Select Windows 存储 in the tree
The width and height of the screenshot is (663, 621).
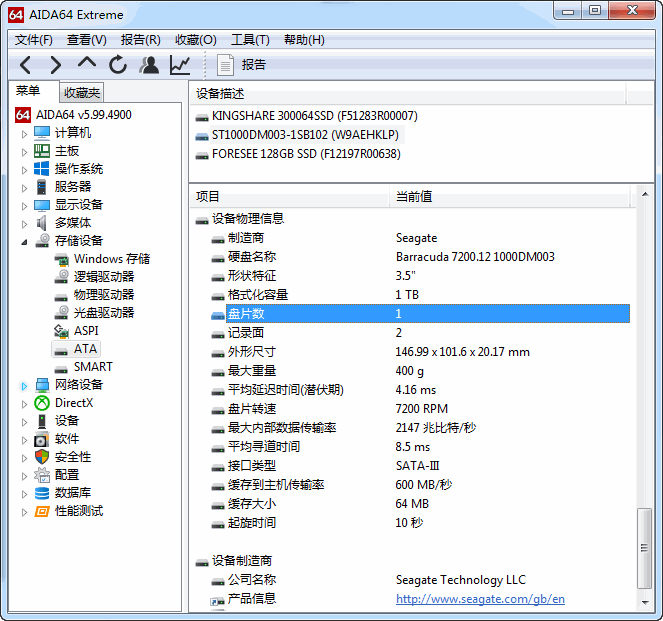point(111,259)
